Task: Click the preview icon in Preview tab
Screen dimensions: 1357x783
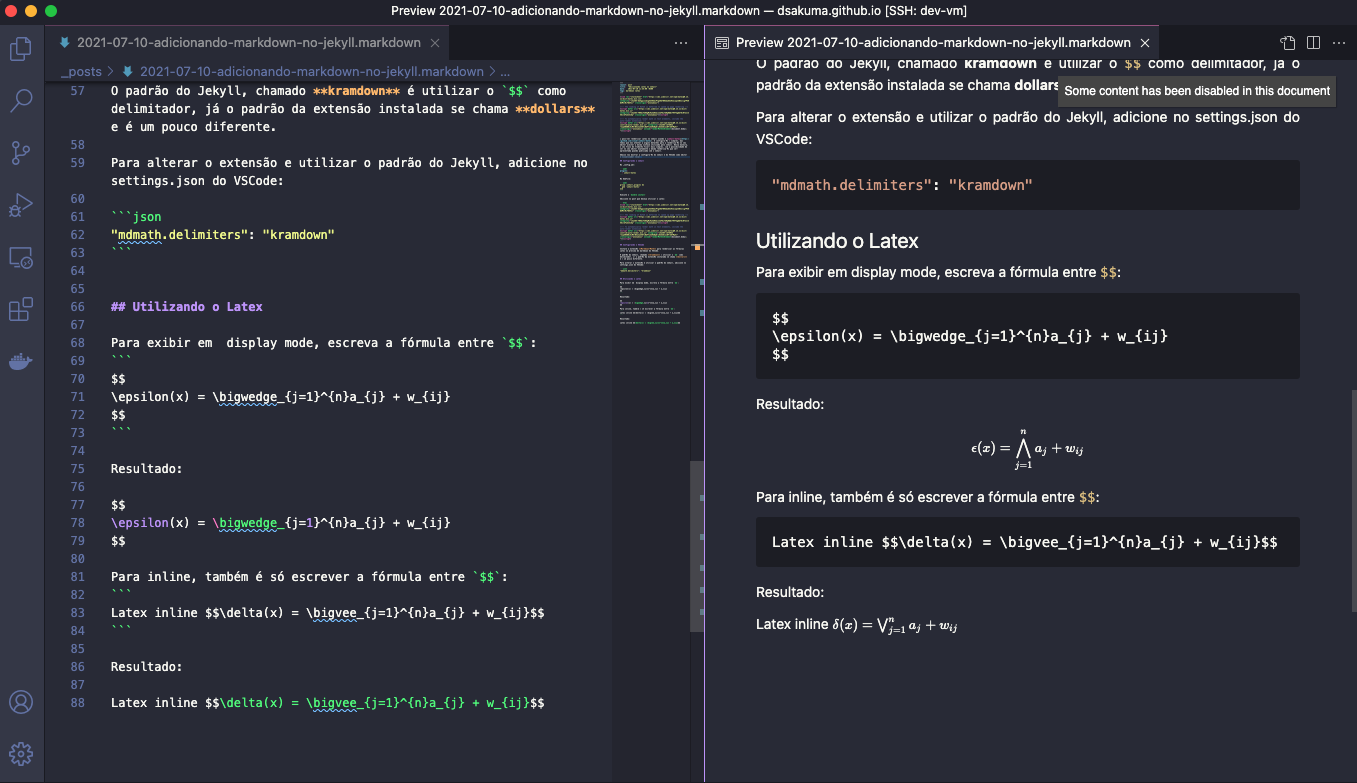Action: pos(720,43)
